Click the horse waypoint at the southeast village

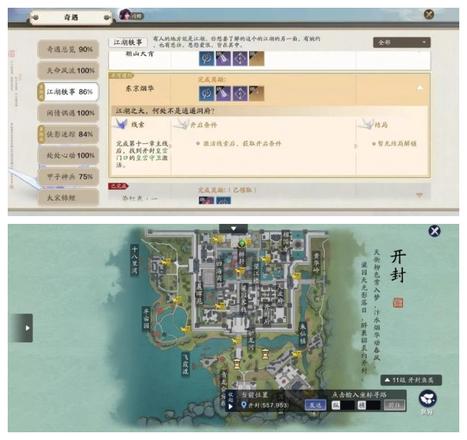tap(296, 354)
